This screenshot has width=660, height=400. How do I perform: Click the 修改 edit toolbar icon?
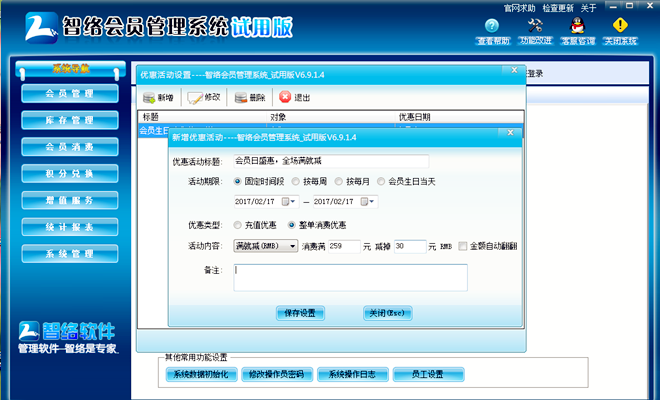click(x=195, y=98)
